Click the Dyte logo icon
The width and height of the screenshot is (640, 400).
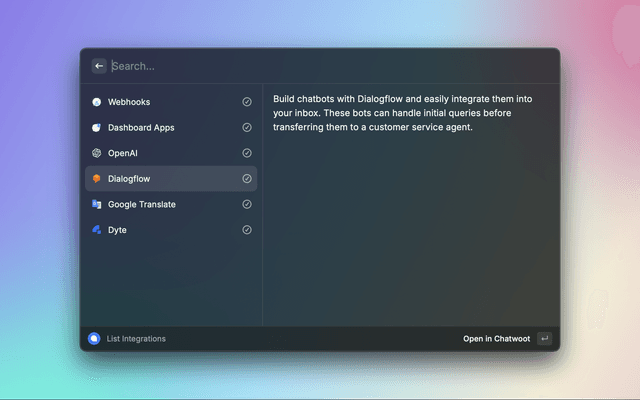(97, 230)
